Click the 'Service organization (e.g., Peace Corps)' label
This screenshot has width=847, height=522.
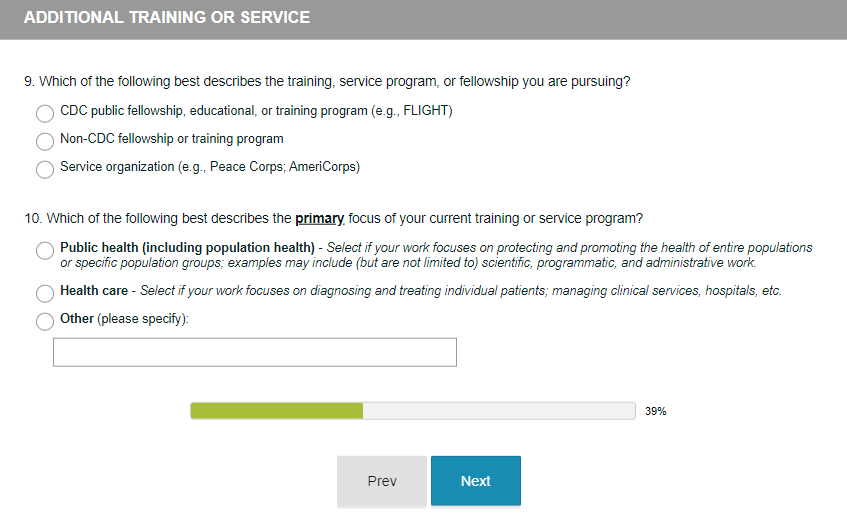point(210,167)
